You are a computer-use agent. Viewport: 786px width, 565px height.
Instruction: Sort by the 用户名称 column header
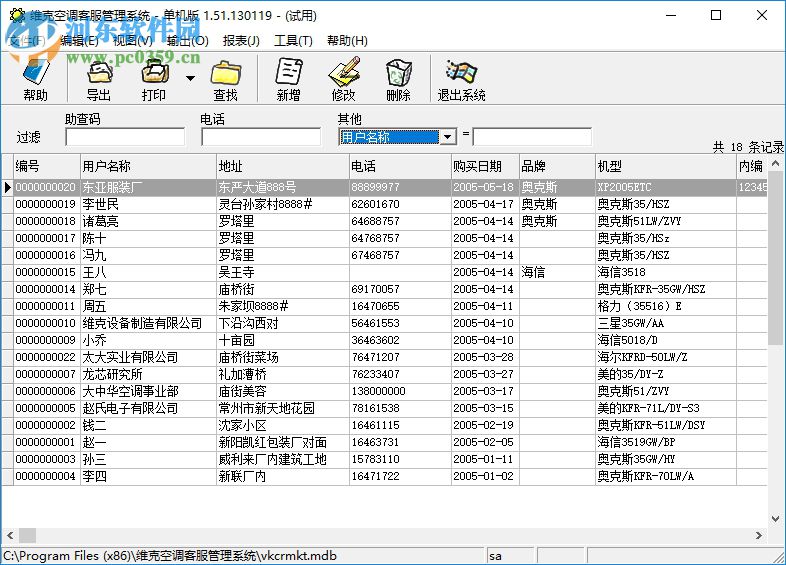tap(148, 166)
